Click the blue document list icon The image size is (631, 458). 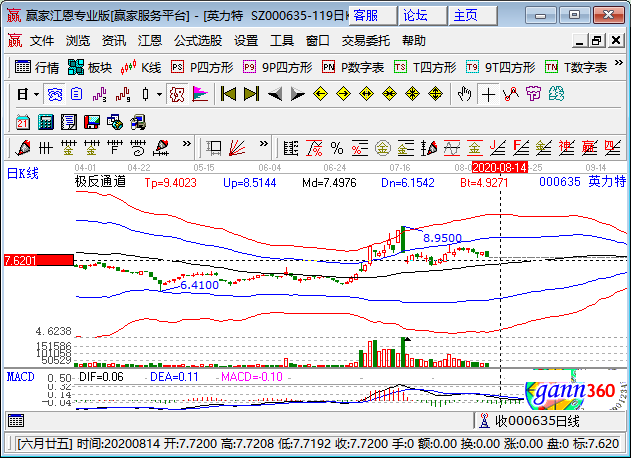[76, 95]
